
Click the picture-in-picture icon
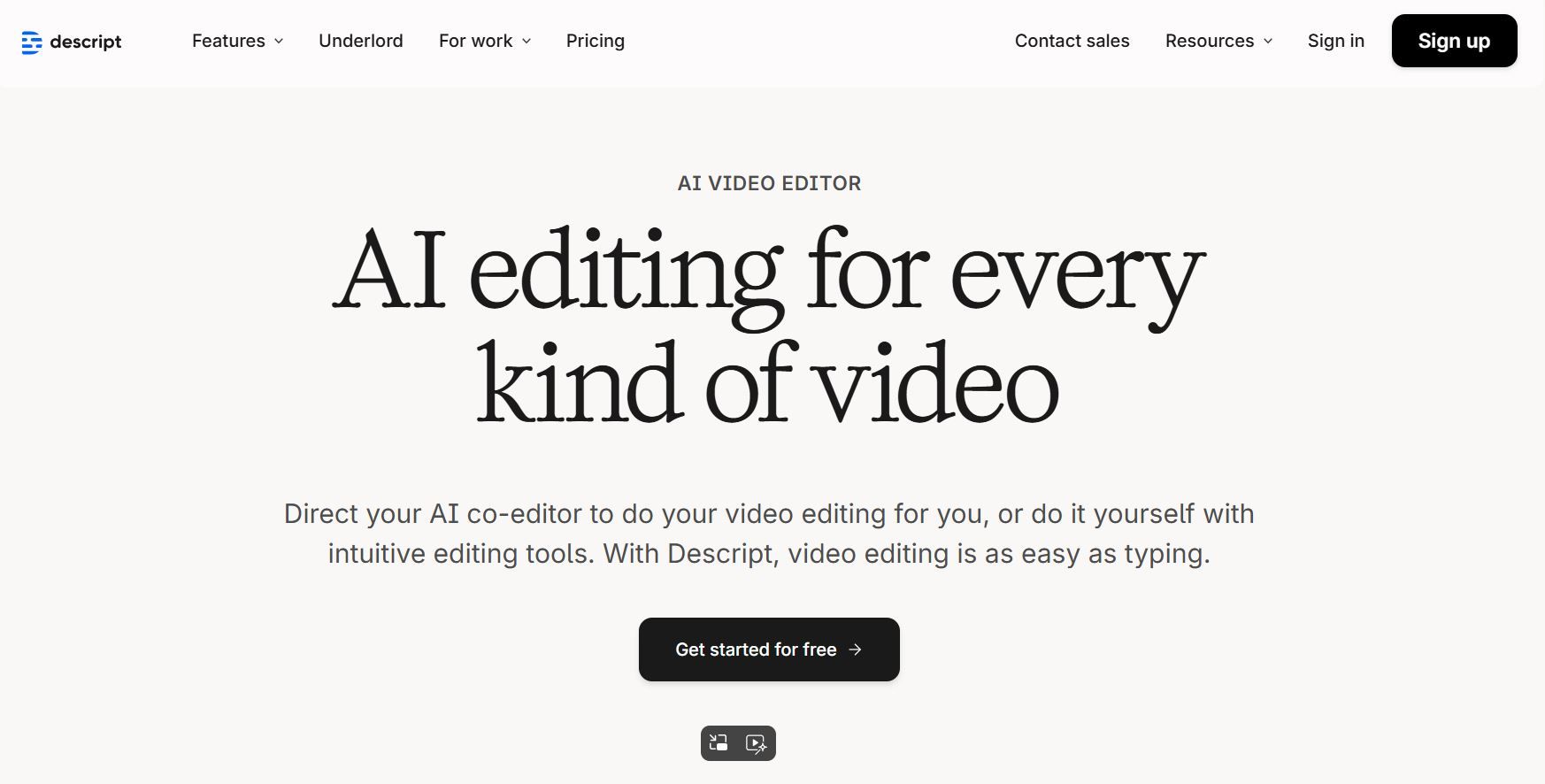click(x=719, y=743)
